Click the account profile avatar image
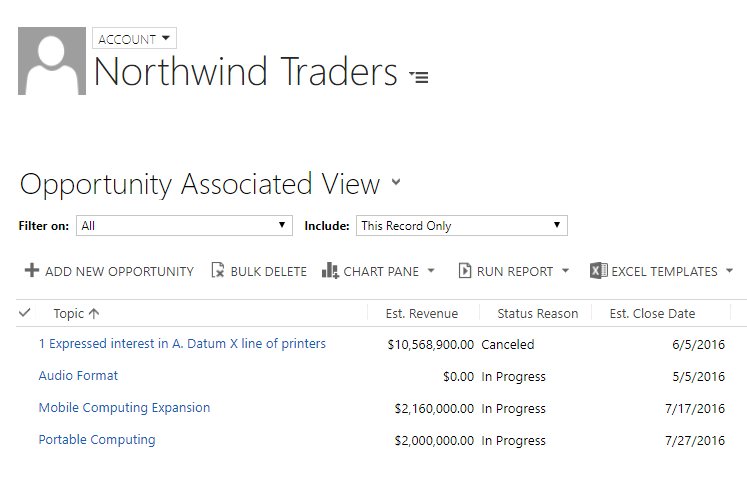Screen dimensions: 747x484 click(52, 61)
